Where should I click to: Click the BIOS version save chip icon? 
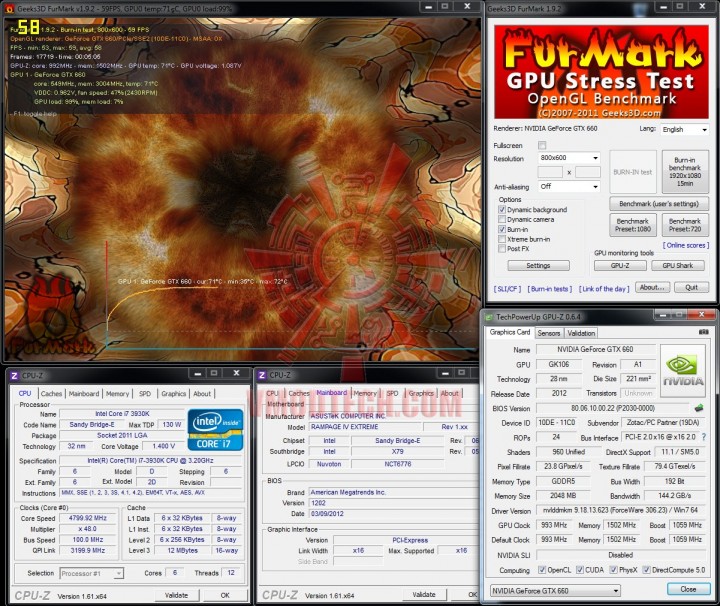[699, 407]
